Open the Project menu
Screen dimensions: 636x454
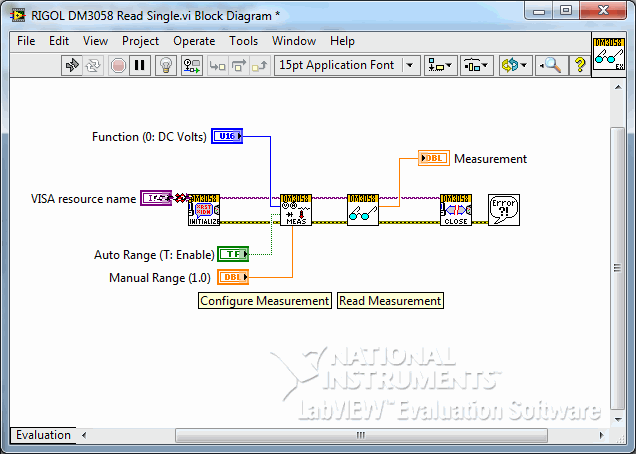(140, 41)
